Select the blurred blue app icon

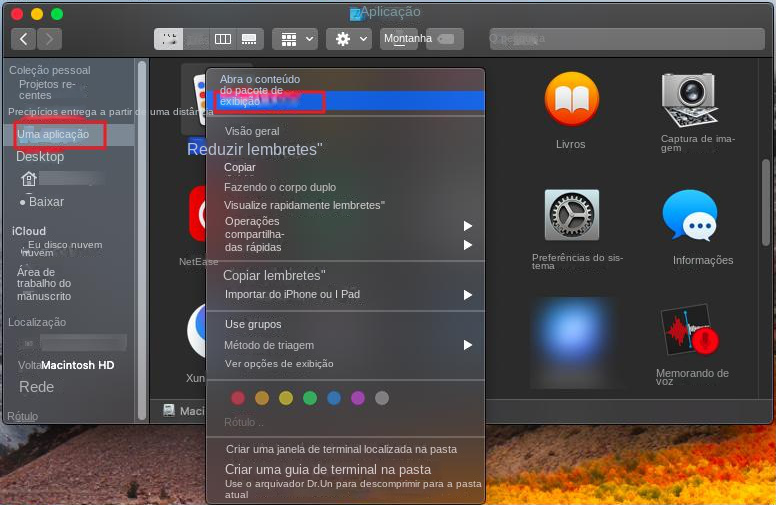tap(572, 342)
